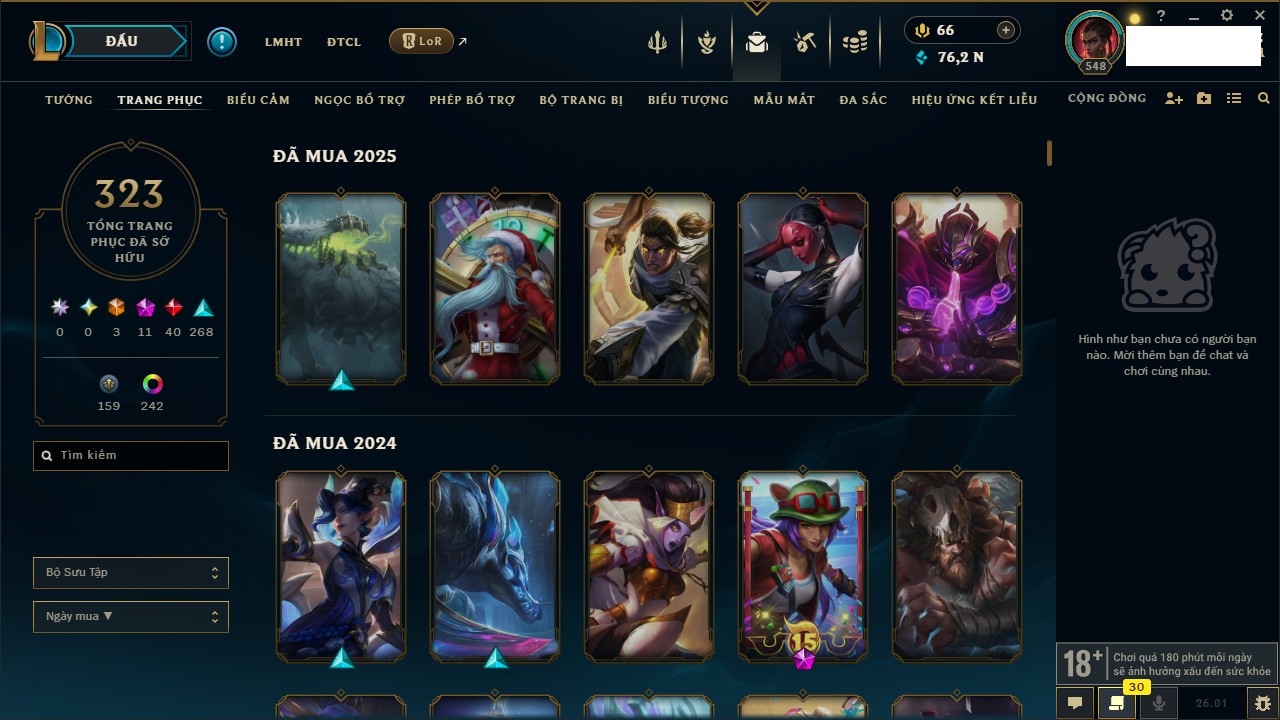Image resolution: width=1280 pixels, height=720 pixels.
Task: Switch to the TƯỚNG tab
Action: pyautogui.click(x=69, y=100)
